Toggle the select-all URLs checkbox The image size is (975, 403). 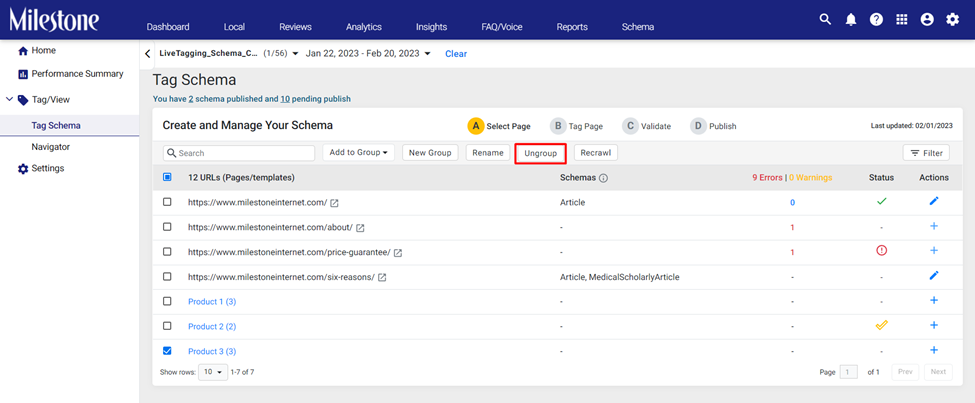(x=167, y=177)
